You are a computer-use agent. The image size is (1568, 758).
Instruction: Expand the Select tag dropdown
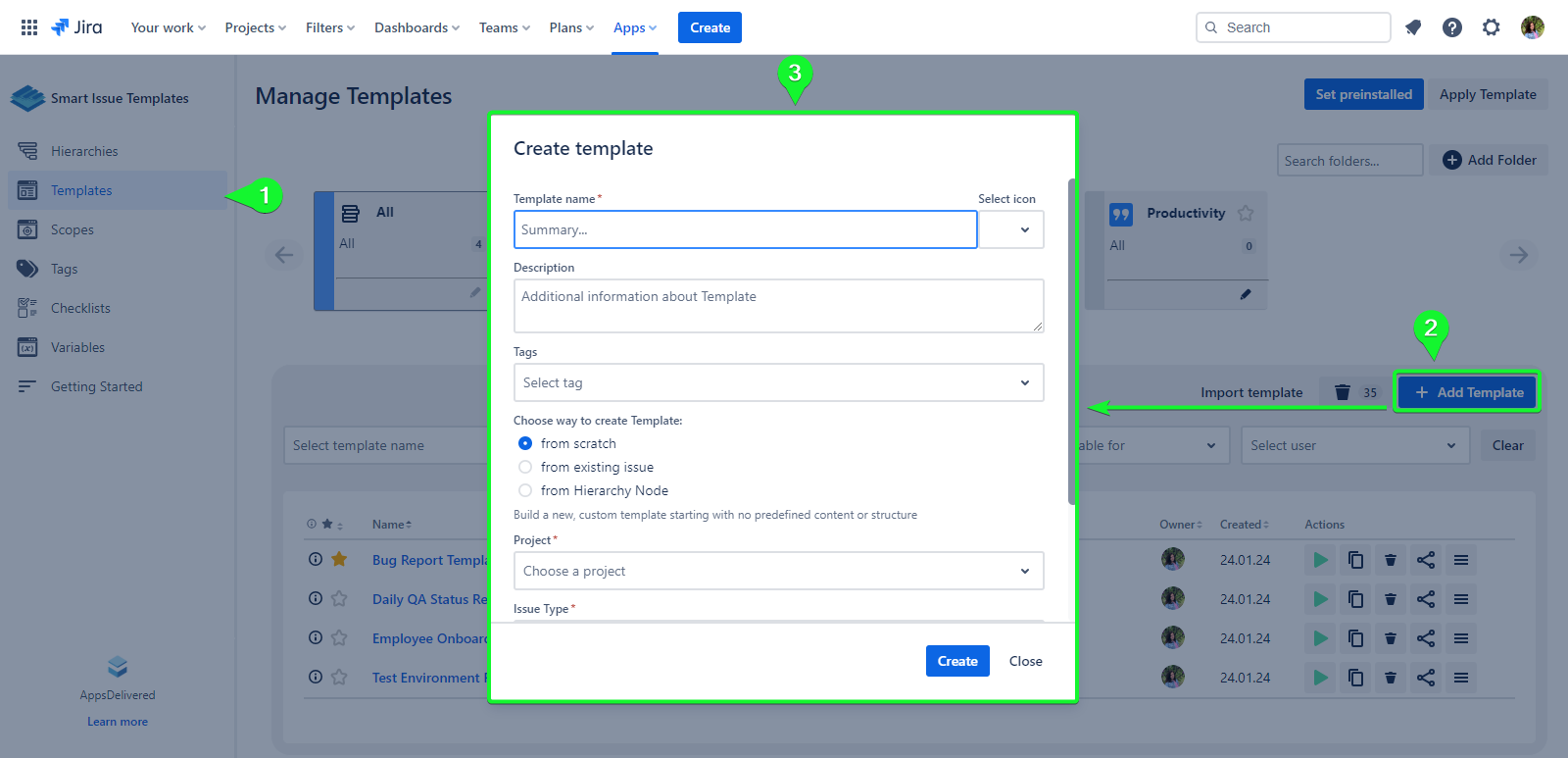[x=778, y=382]
